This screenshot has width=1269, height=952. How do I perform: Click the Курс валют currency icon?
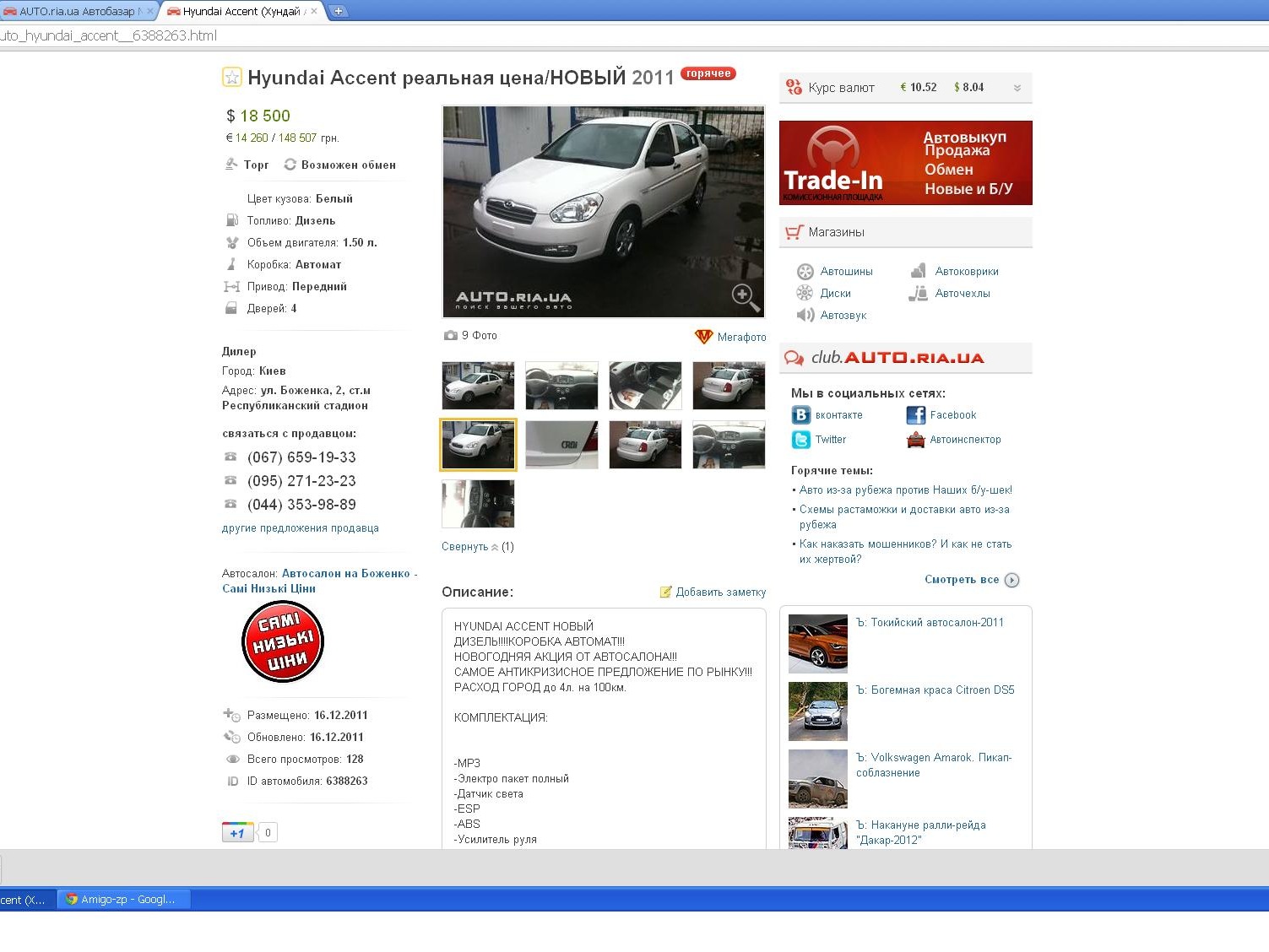[794, 87]
